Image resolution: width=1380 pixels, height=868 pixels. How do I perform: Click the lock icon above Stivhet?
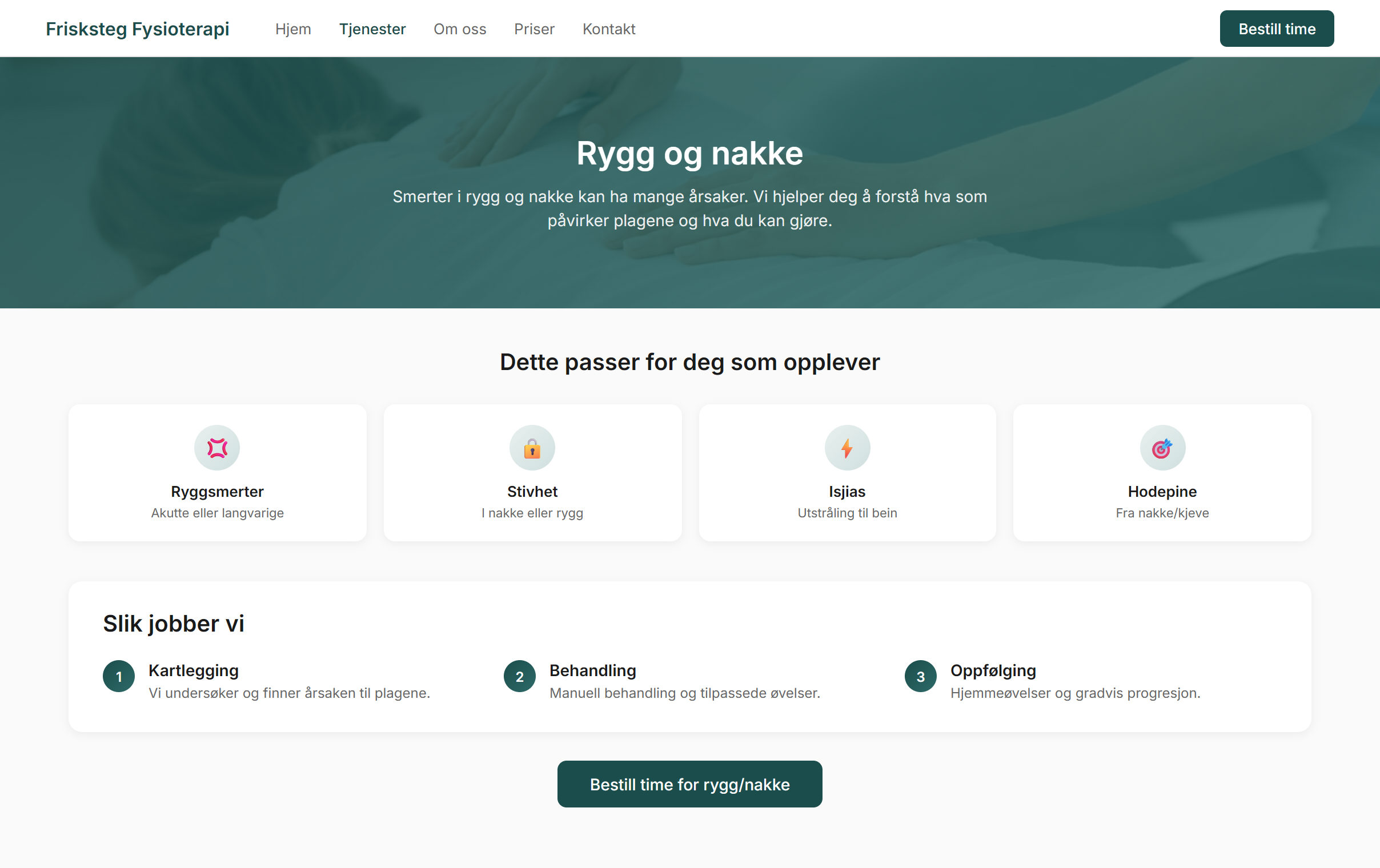click(x=532, y=448)
